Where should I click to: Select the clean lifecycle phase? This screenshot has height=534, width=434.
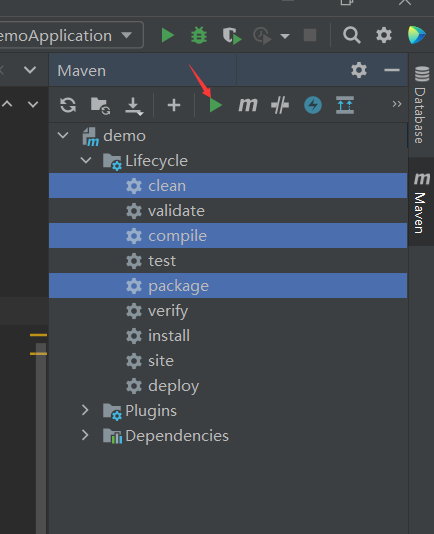pyautogui.click(x=228, y=186)
